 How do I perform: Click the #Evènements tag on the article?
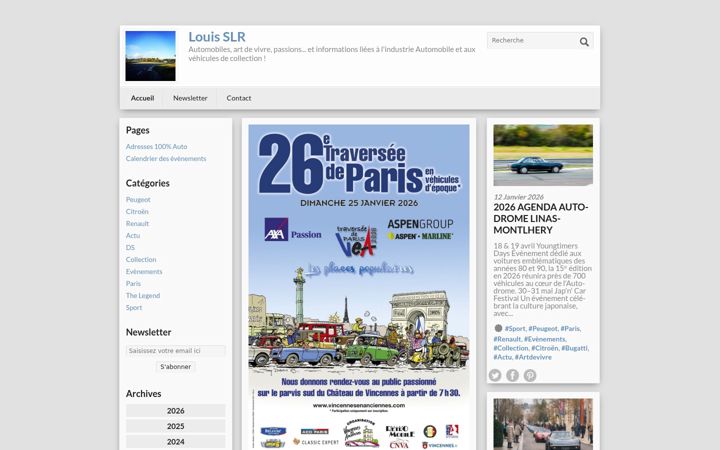545,339
